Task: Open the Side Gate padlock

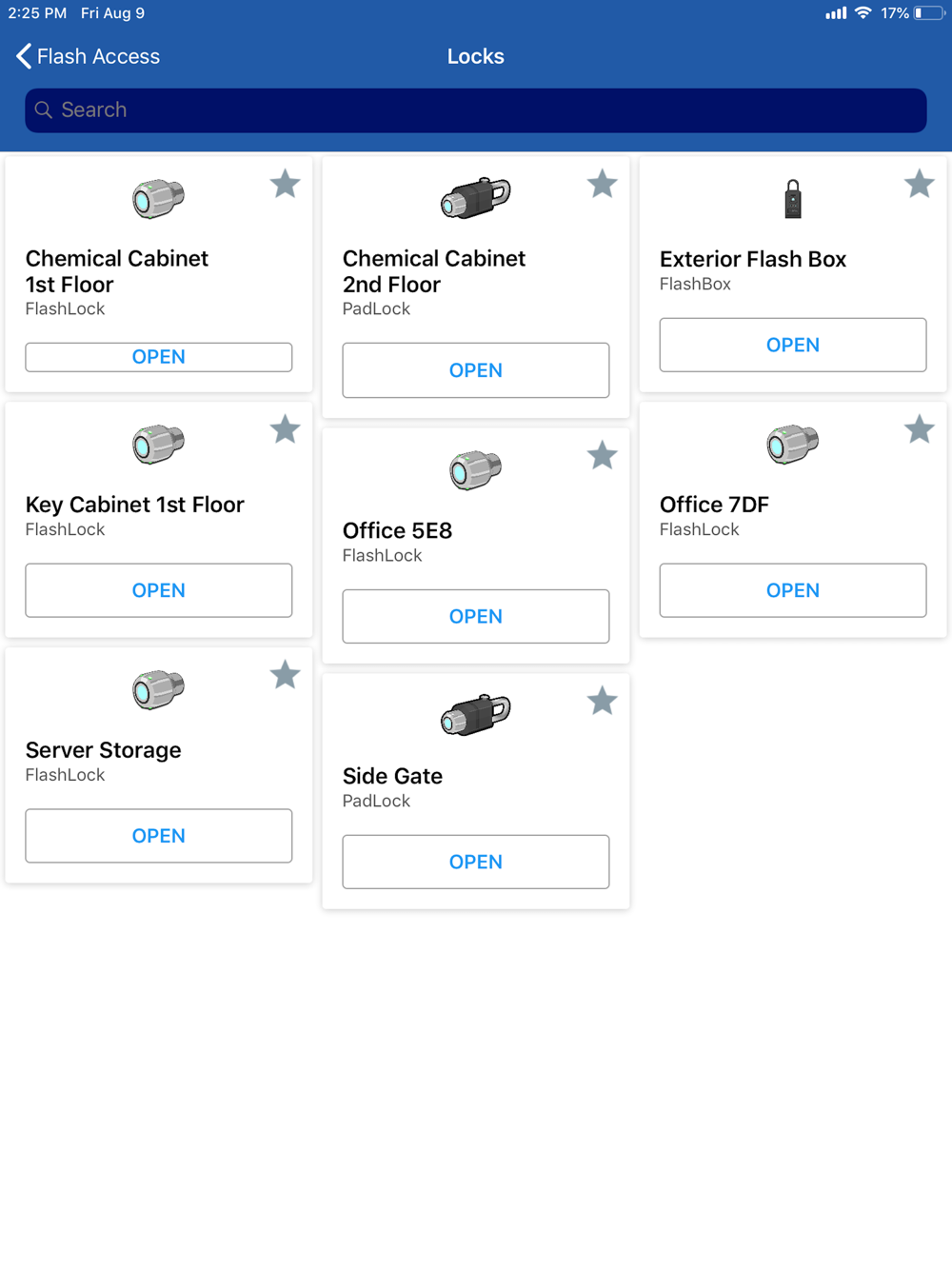Action: pyautogui.click(x=476, y=862)
